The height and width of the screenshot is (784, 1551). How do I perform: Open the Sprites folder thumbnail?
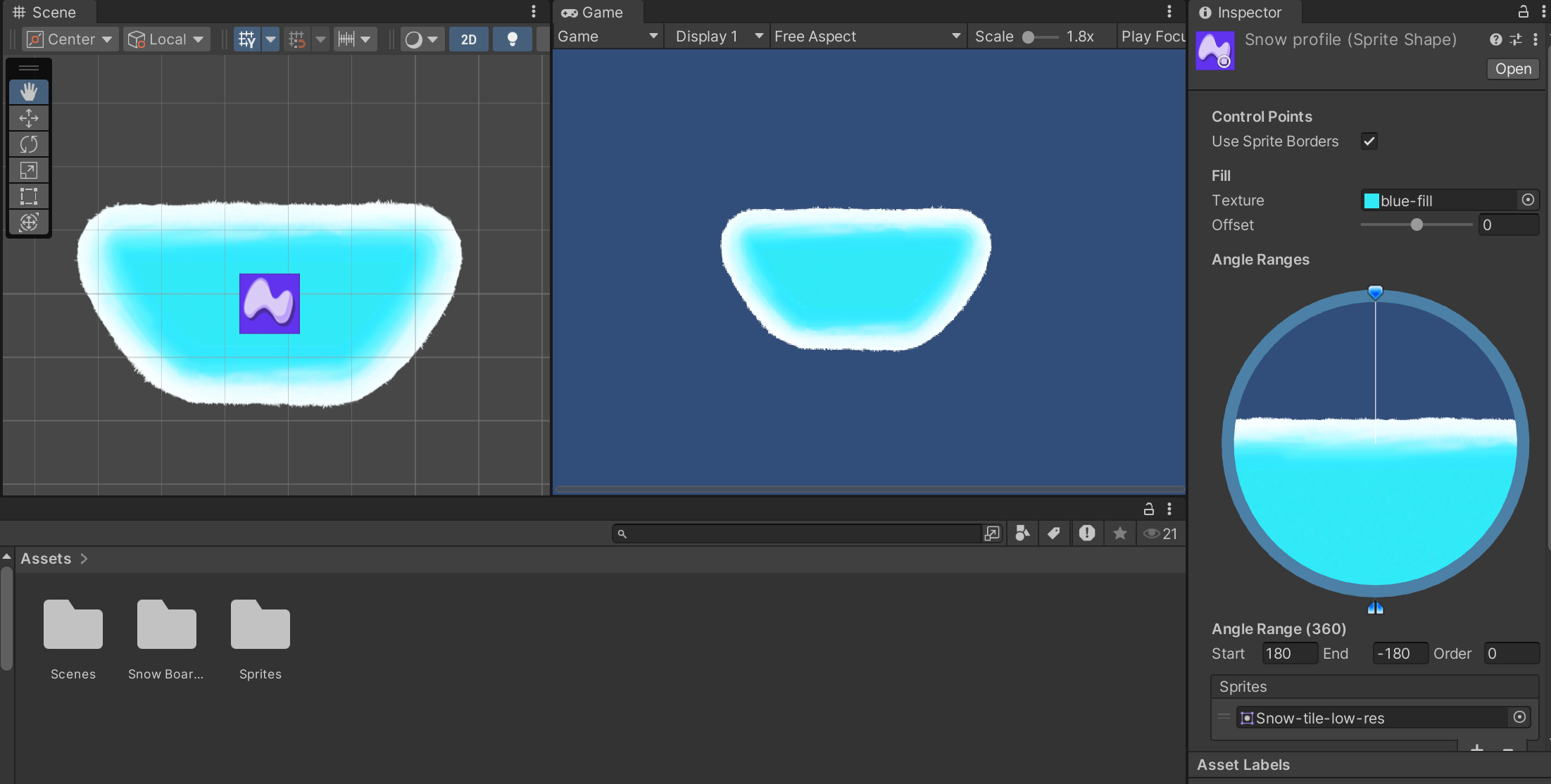tap(260, 625)
